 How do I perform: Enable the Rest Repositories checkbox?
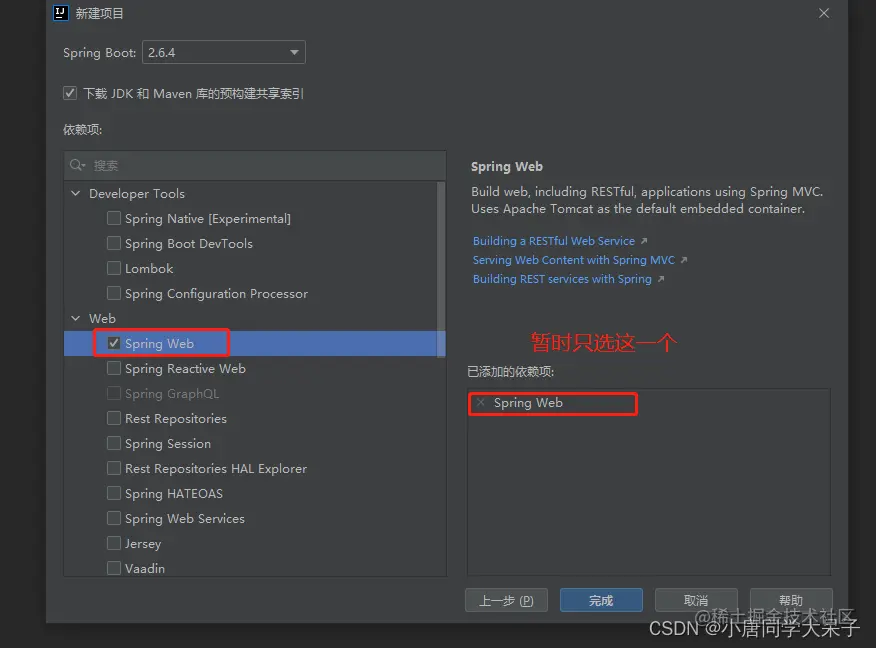coord(113,418)
